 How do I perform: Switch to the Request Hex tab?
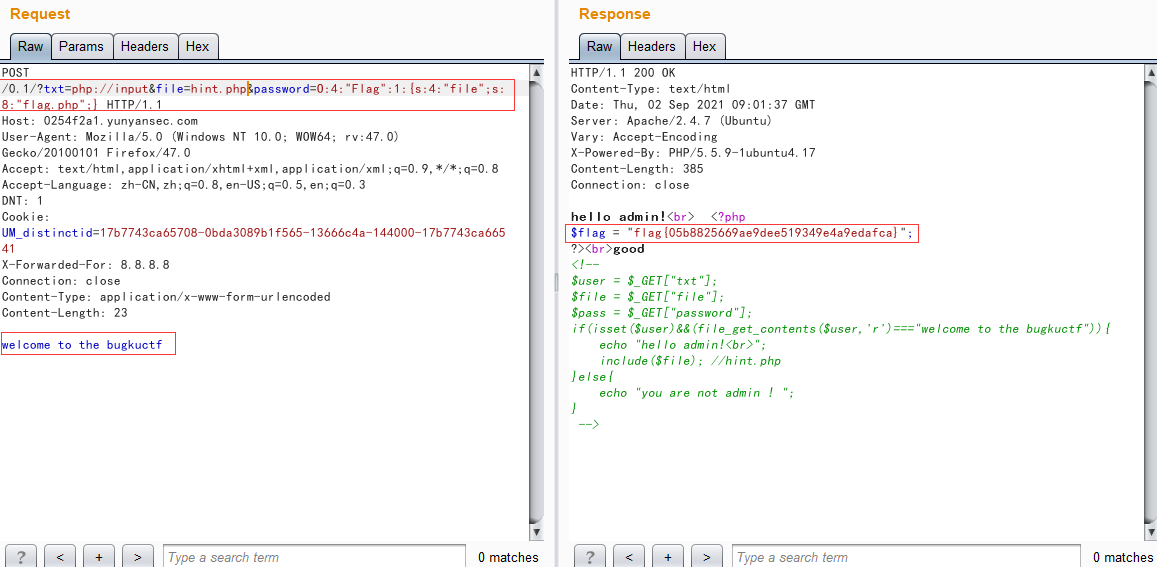(198, 47)
